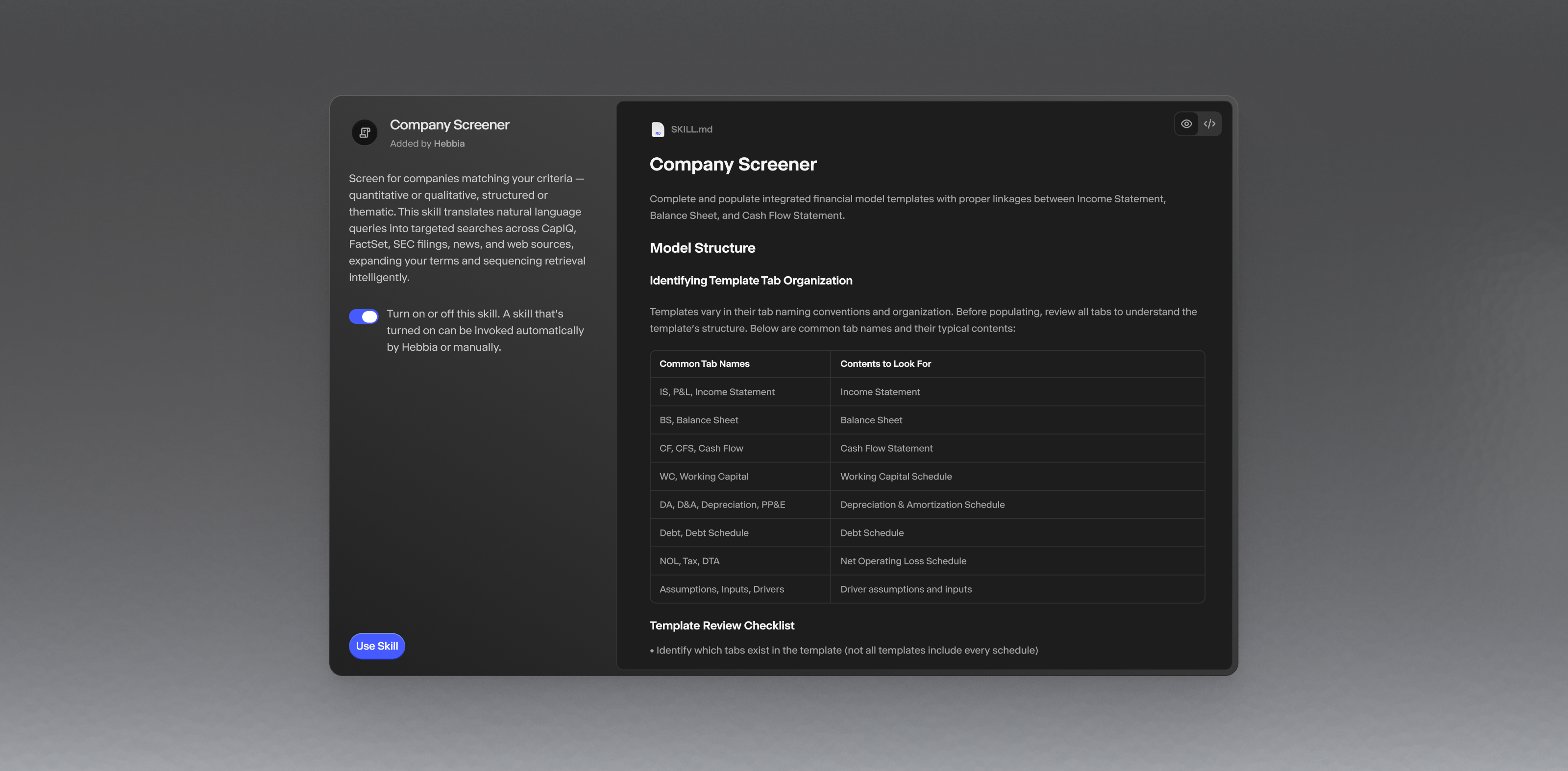Image resolution: width=1568 pixels, height=771 pixels.
Task: Switch to rendered preview eye view
Action: click(x=1186, y=124)
